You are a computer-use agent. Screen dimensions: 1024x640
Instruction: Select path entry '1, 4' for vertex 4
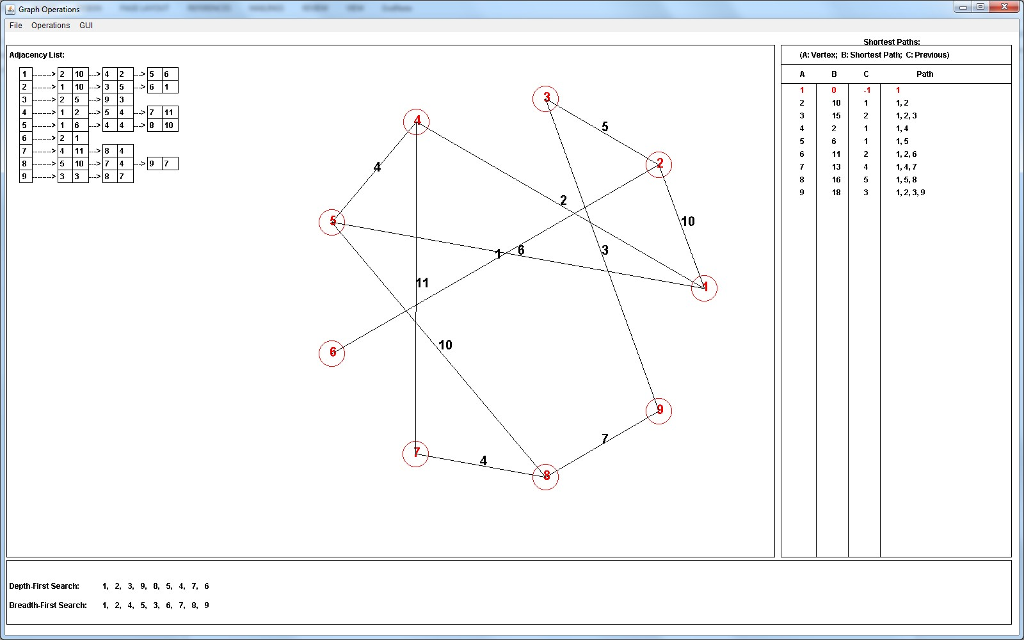(902, 129)
